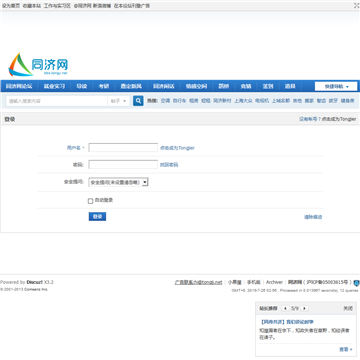The height and width of the screenshot is (360, 360).
Task: Focus the username input field
Action: [x=123, y=148]
